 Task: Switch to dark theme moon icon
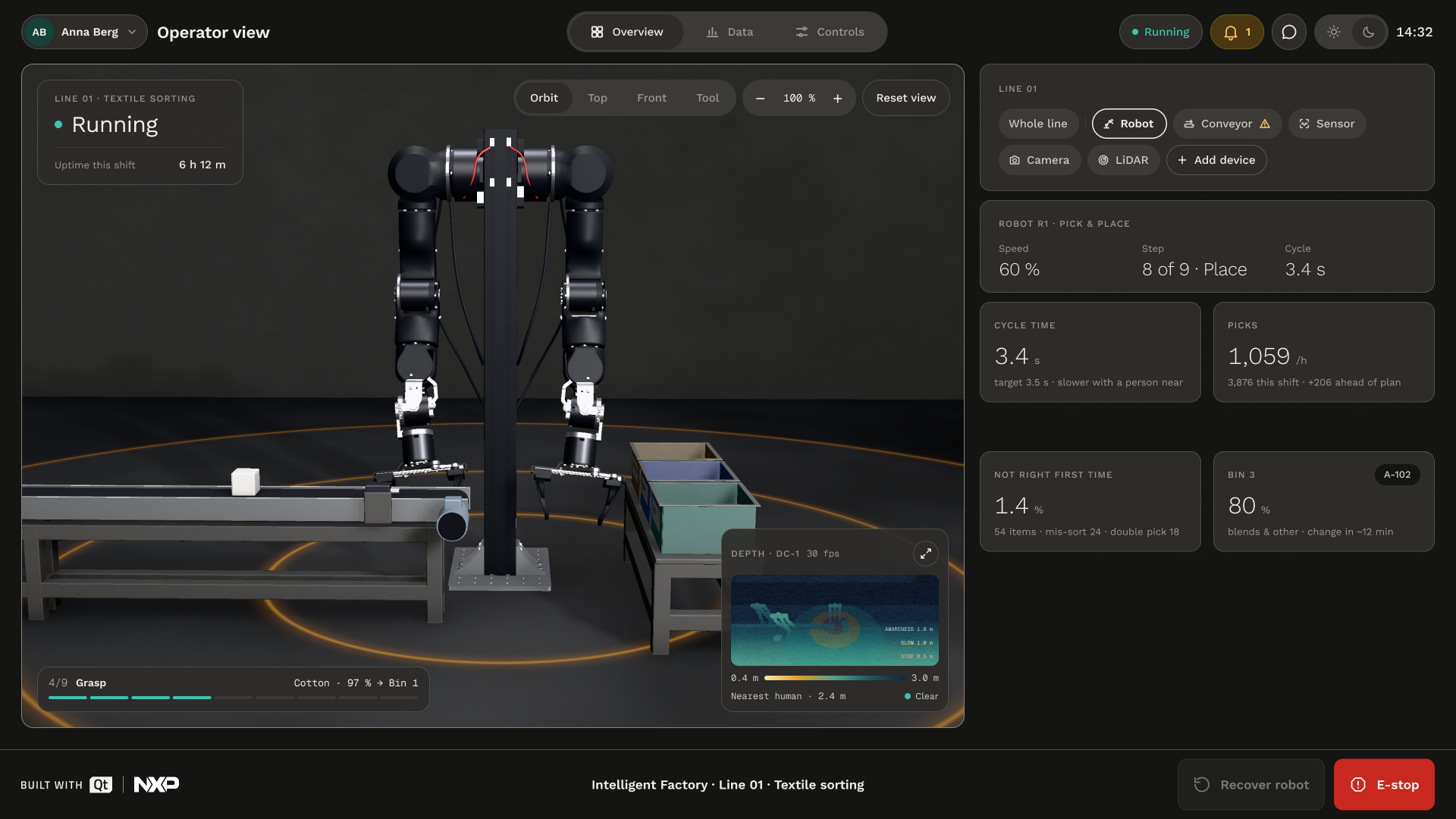coord(1369,32)
